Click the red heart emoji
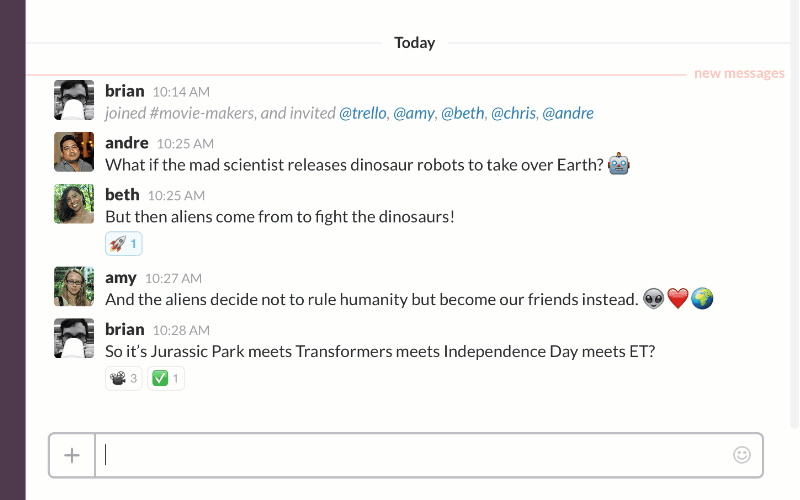 678,299
